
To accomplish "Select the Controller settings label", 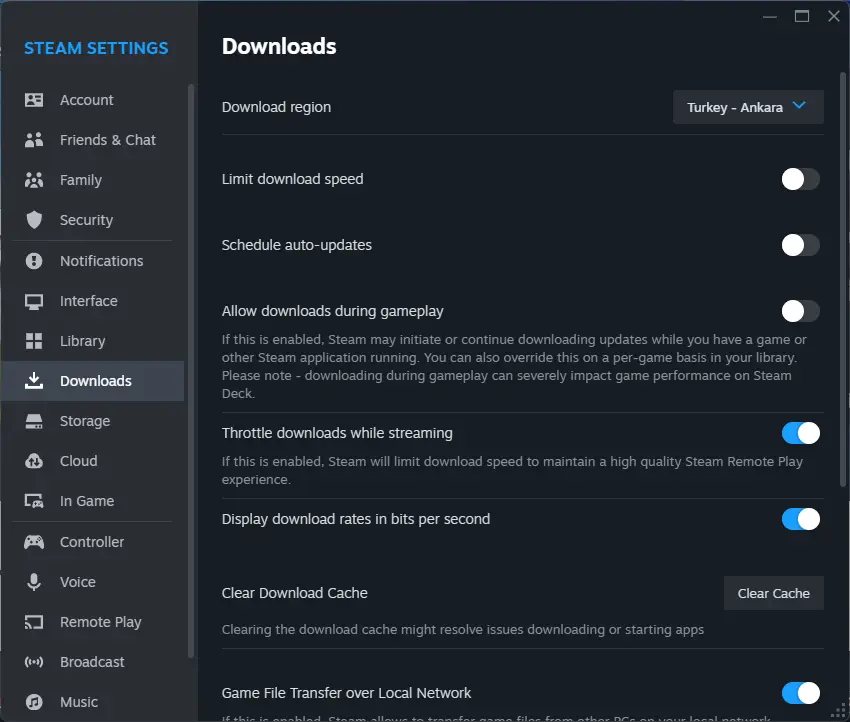I will (x=92, y=542).
